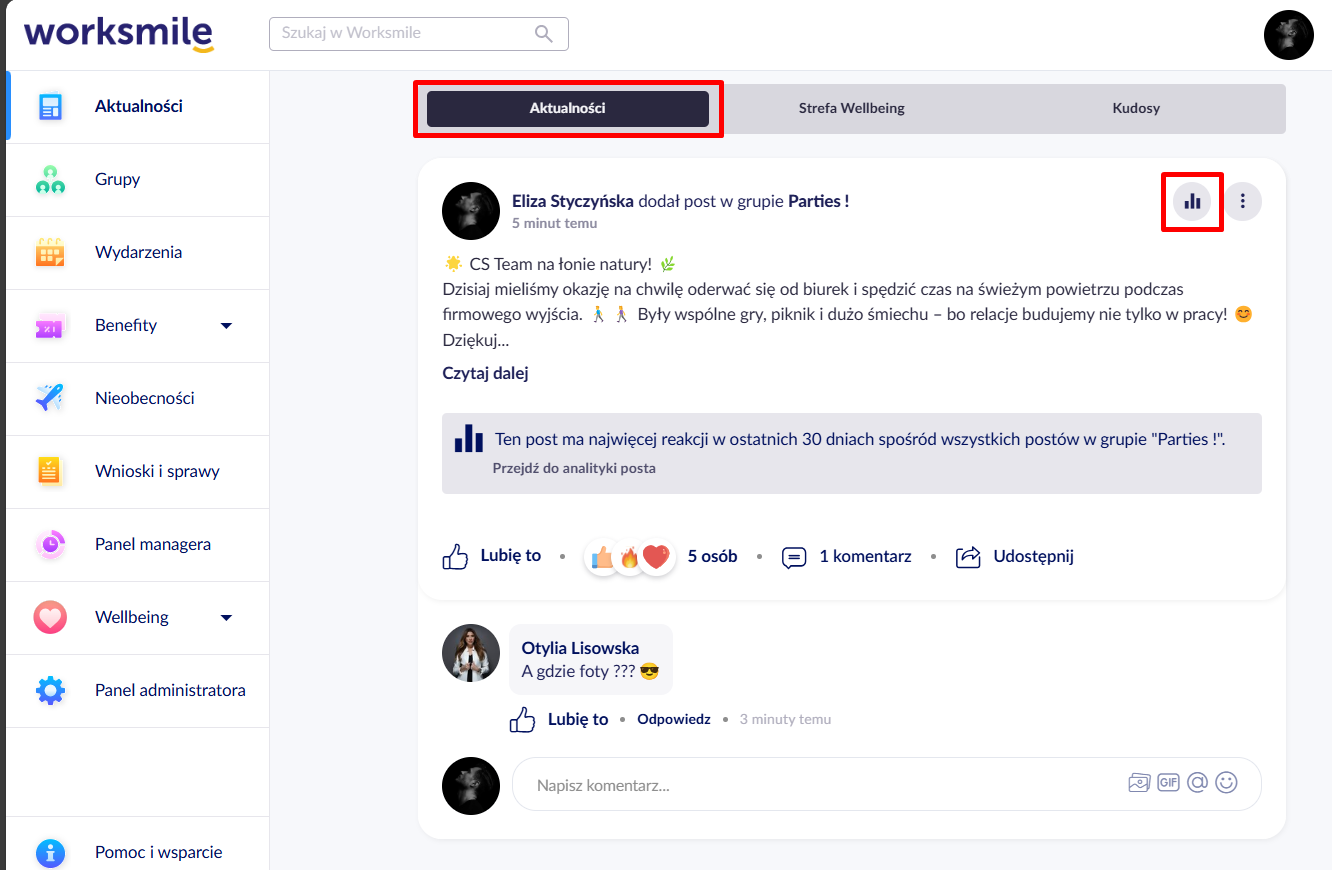1332x870 pixels.
Task: Expand the Wellbeing submenu arrow
Action: point(226,618)
